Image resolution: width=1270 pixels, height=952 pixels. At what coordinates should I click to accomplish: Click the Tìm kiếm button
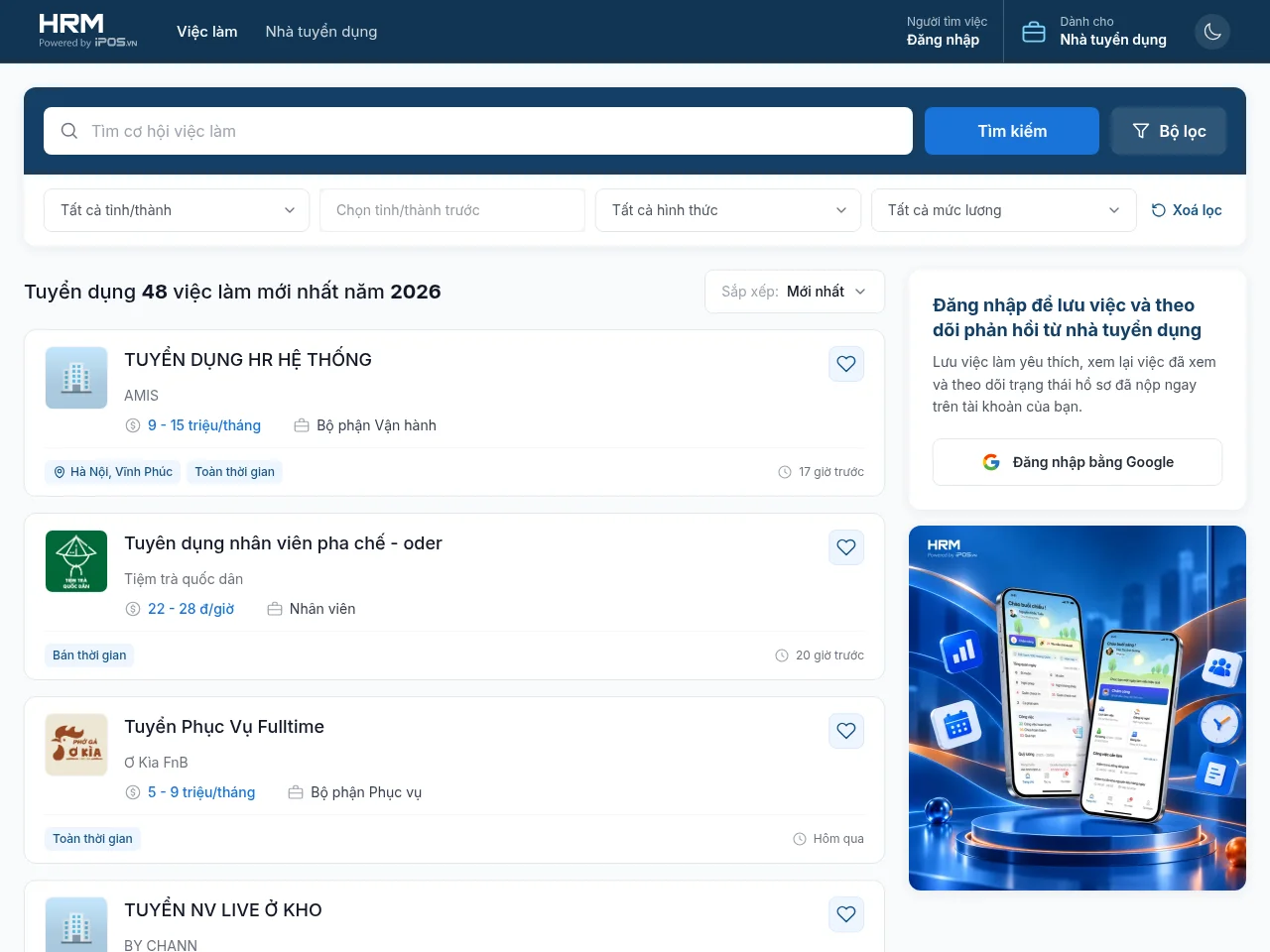point(1012,131)
